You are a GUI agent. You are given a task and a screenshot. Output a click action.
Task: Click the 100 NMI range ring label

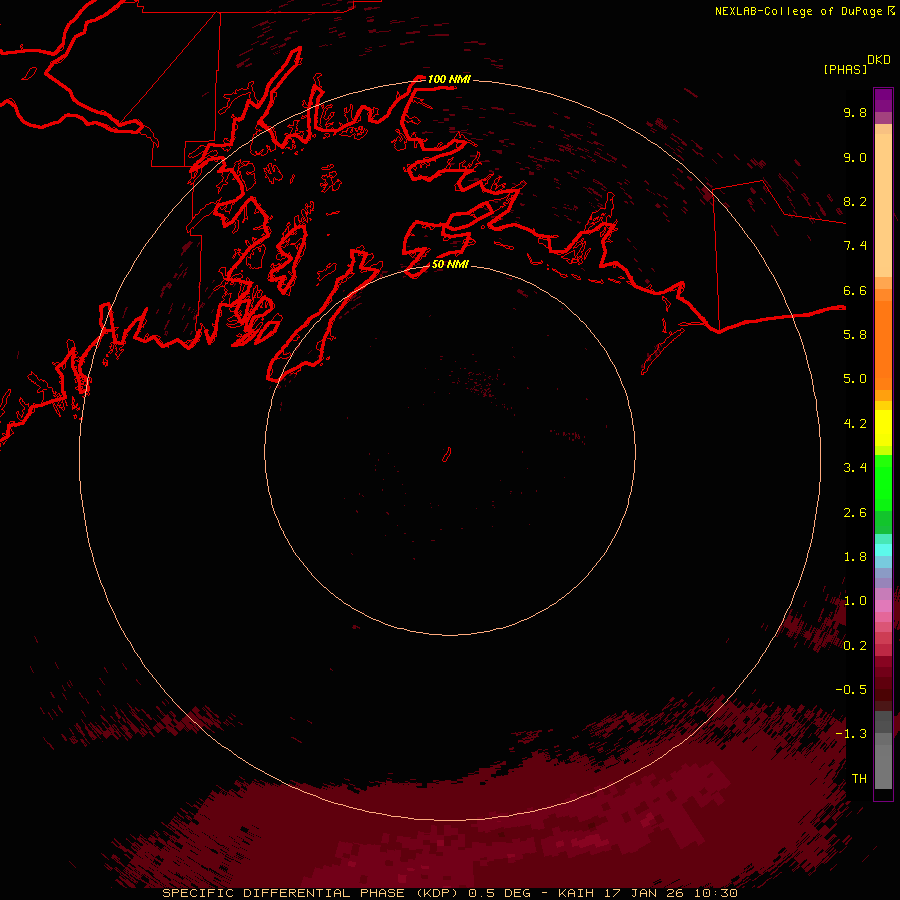pos(449,79)
